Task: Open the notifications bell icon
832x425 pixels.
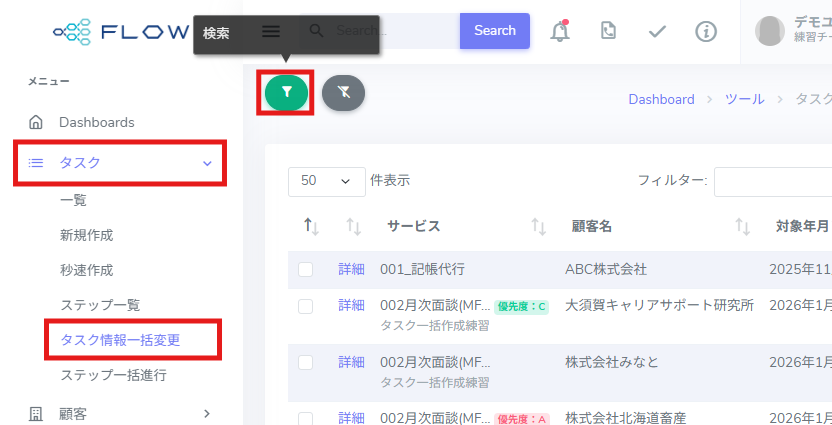Action: tap(561, 31)
